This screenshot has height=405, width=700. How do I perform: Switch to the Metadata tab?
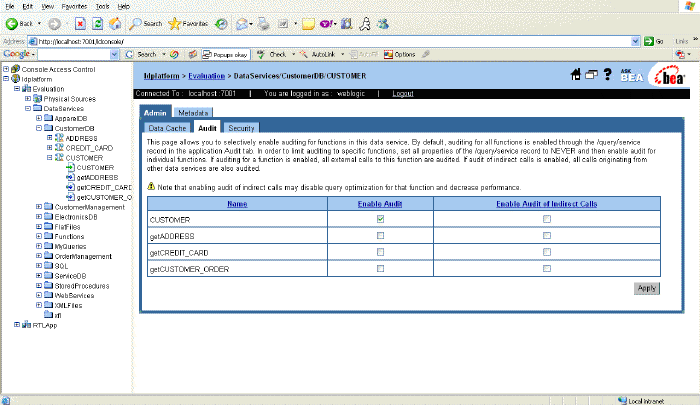[193, 113]
